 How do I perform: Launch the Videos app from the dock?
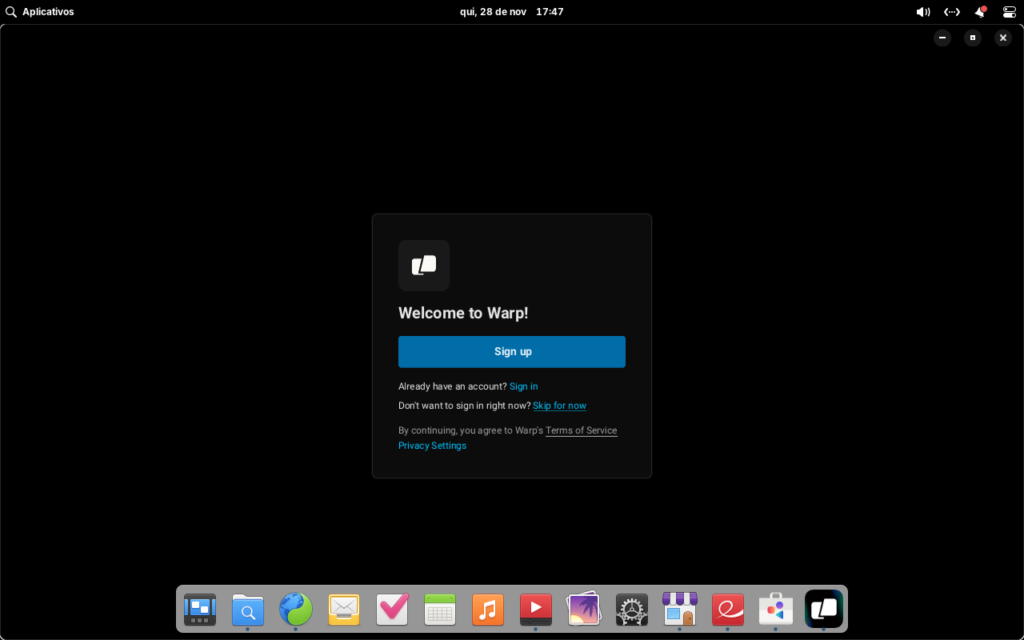[536, 609]
